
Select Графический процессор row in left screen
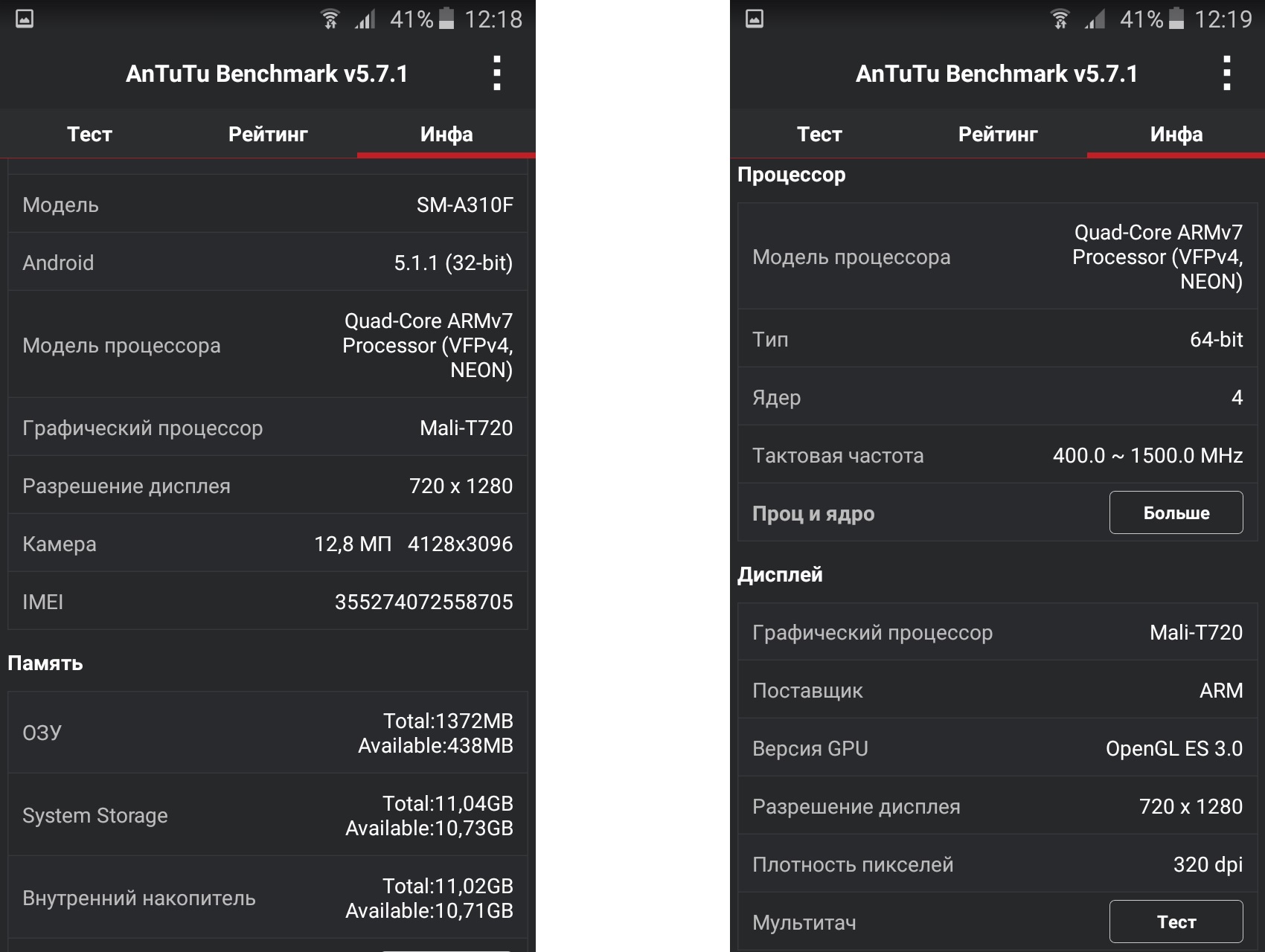point(268,428)
